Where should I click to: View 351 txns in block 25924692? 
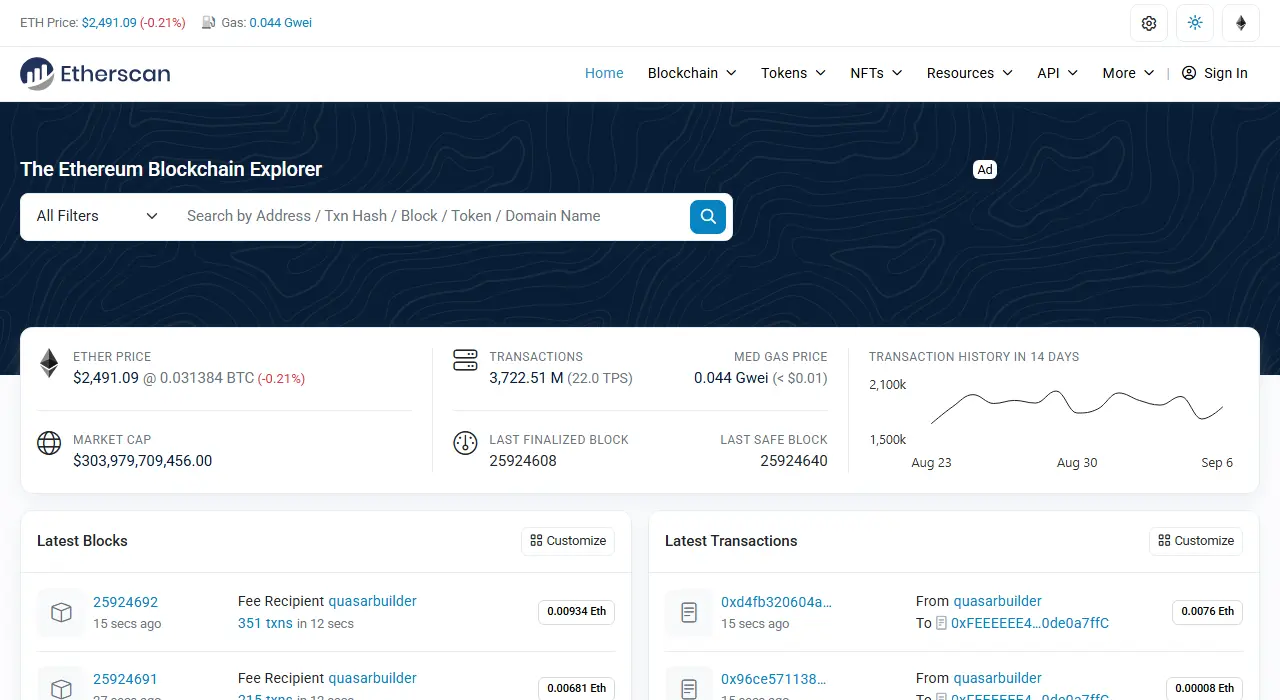pos(265,623)
